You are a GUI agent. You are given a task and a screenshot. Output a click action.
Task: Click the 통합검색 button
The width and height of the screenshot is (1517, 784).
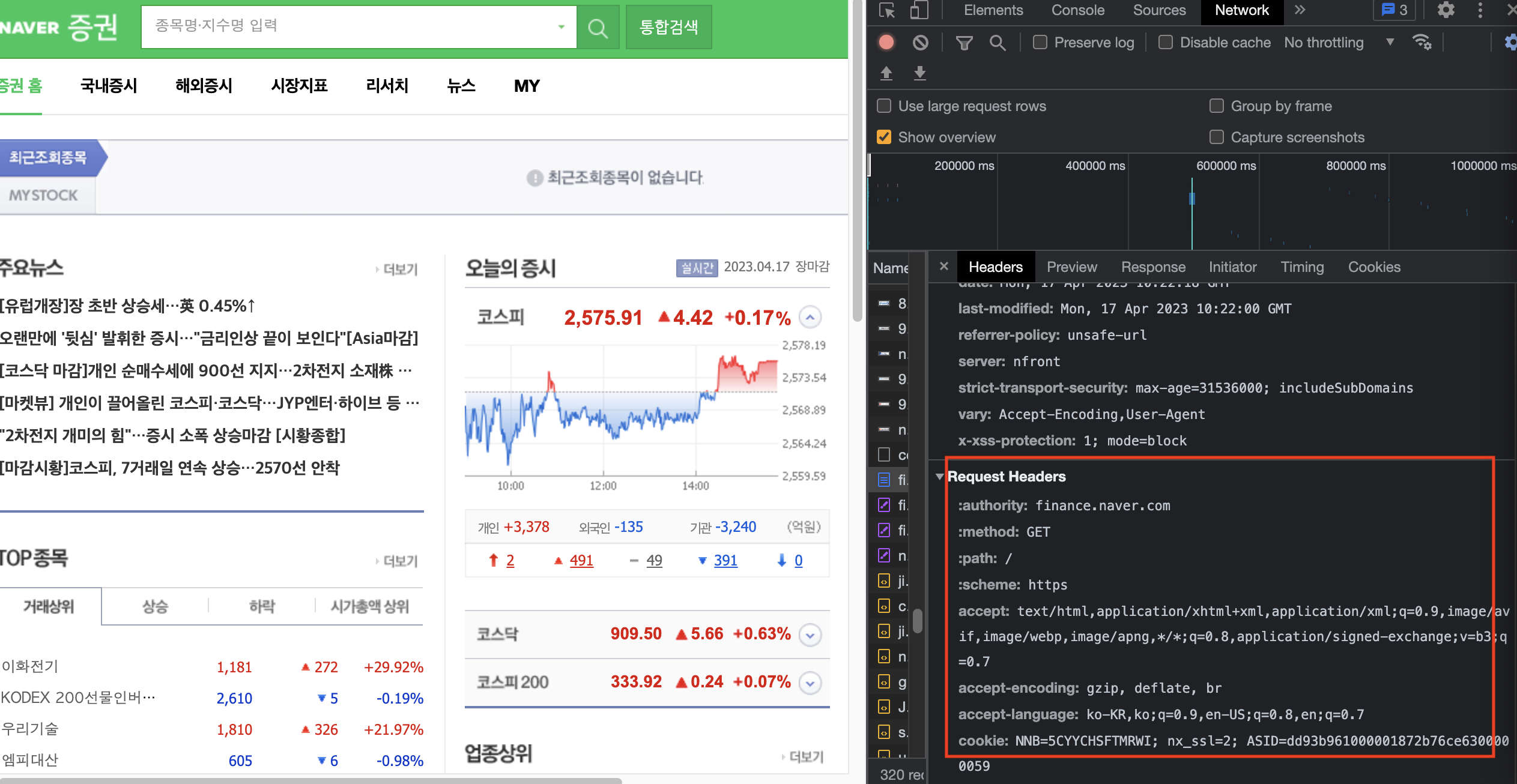[668, 27]
